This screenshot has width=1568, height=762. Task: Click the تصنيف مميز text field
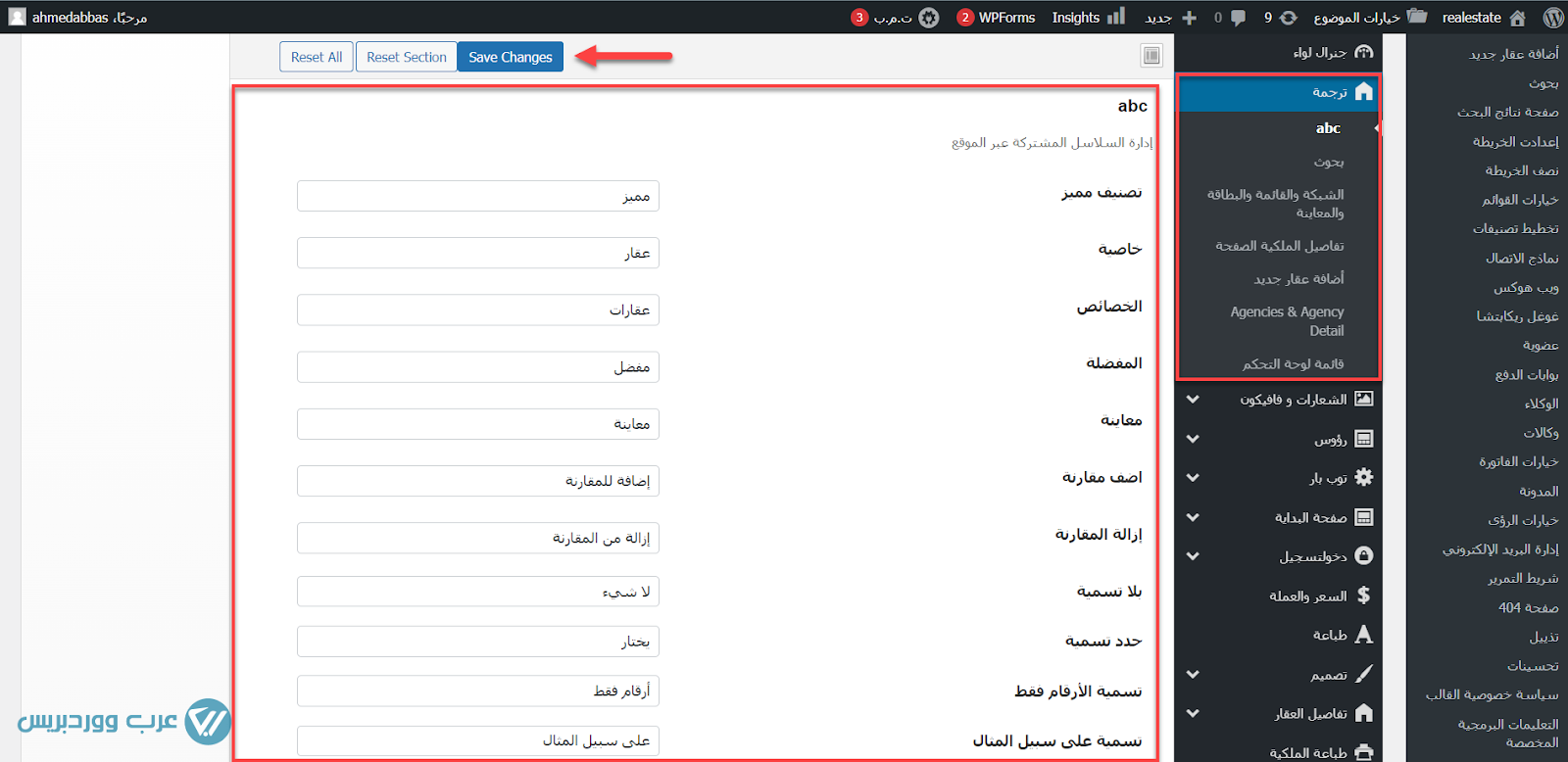[478, 196]
